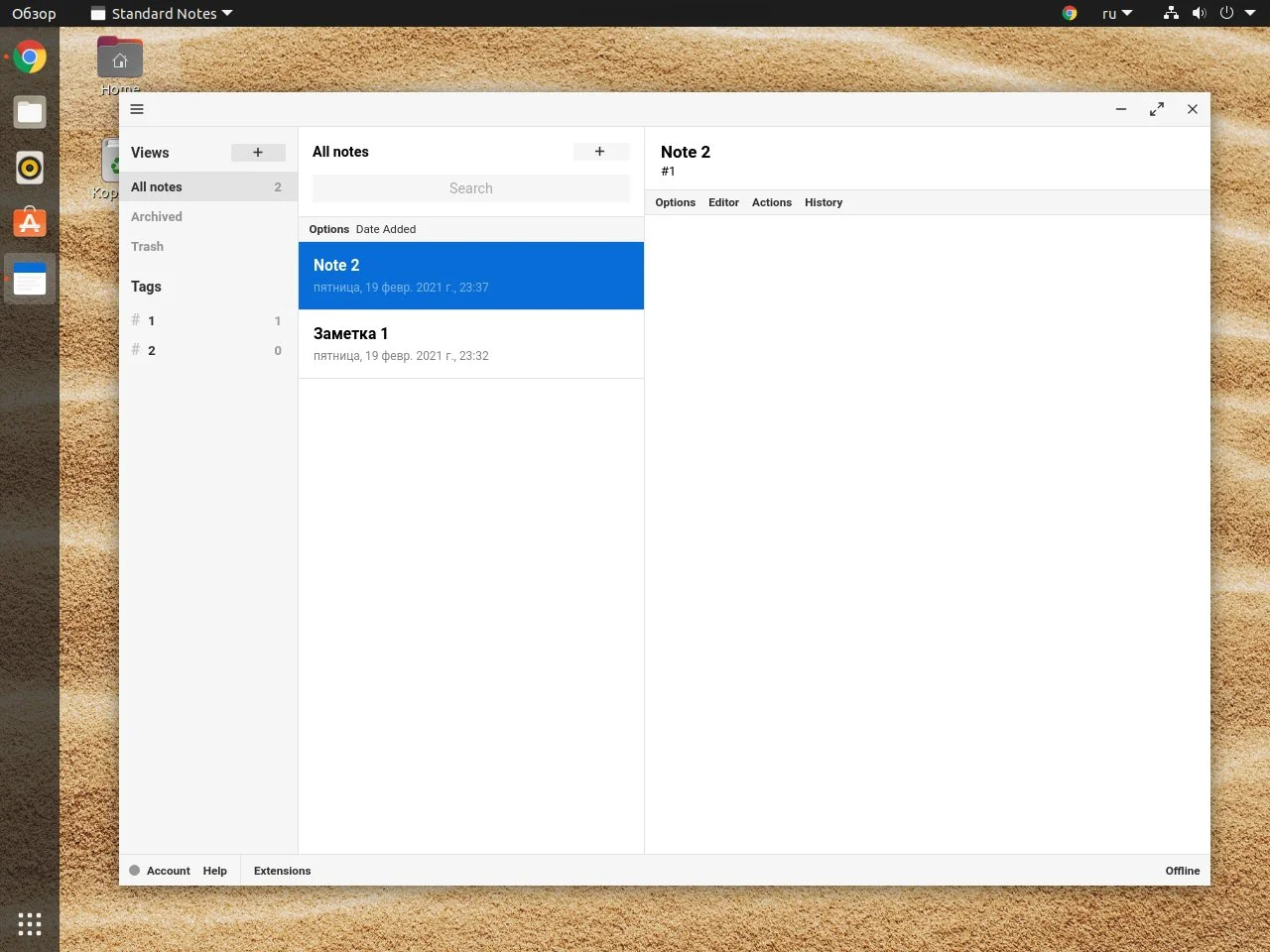The height and width of the screenshot is (952, 1270).
Task: Open the hamburger menu in the app window
Action: pyautogui.click(x=137, y=109)
